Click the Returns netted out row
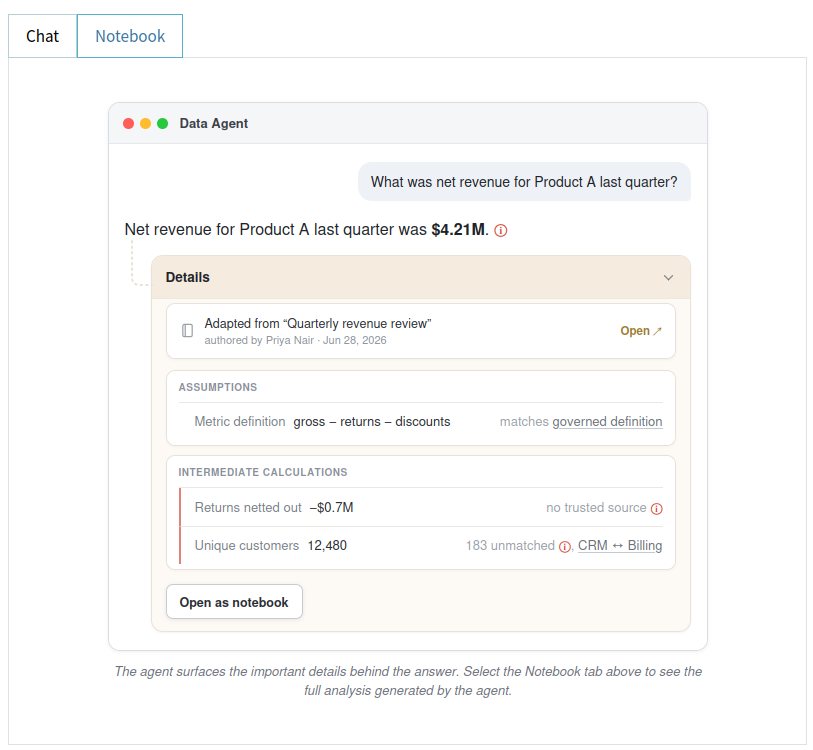The image size is (813, 750). (421, 508)
